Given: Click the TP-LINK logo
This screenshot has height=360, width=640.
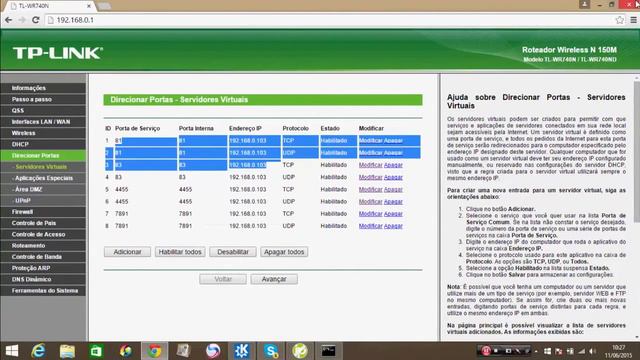Looking at the screenshot, I should 58,53.
